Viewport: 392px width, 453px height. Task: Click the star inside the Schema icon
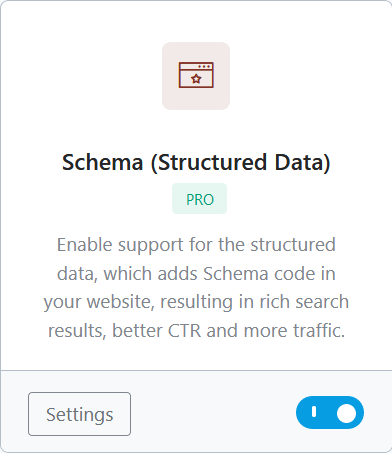coord(196,79)
